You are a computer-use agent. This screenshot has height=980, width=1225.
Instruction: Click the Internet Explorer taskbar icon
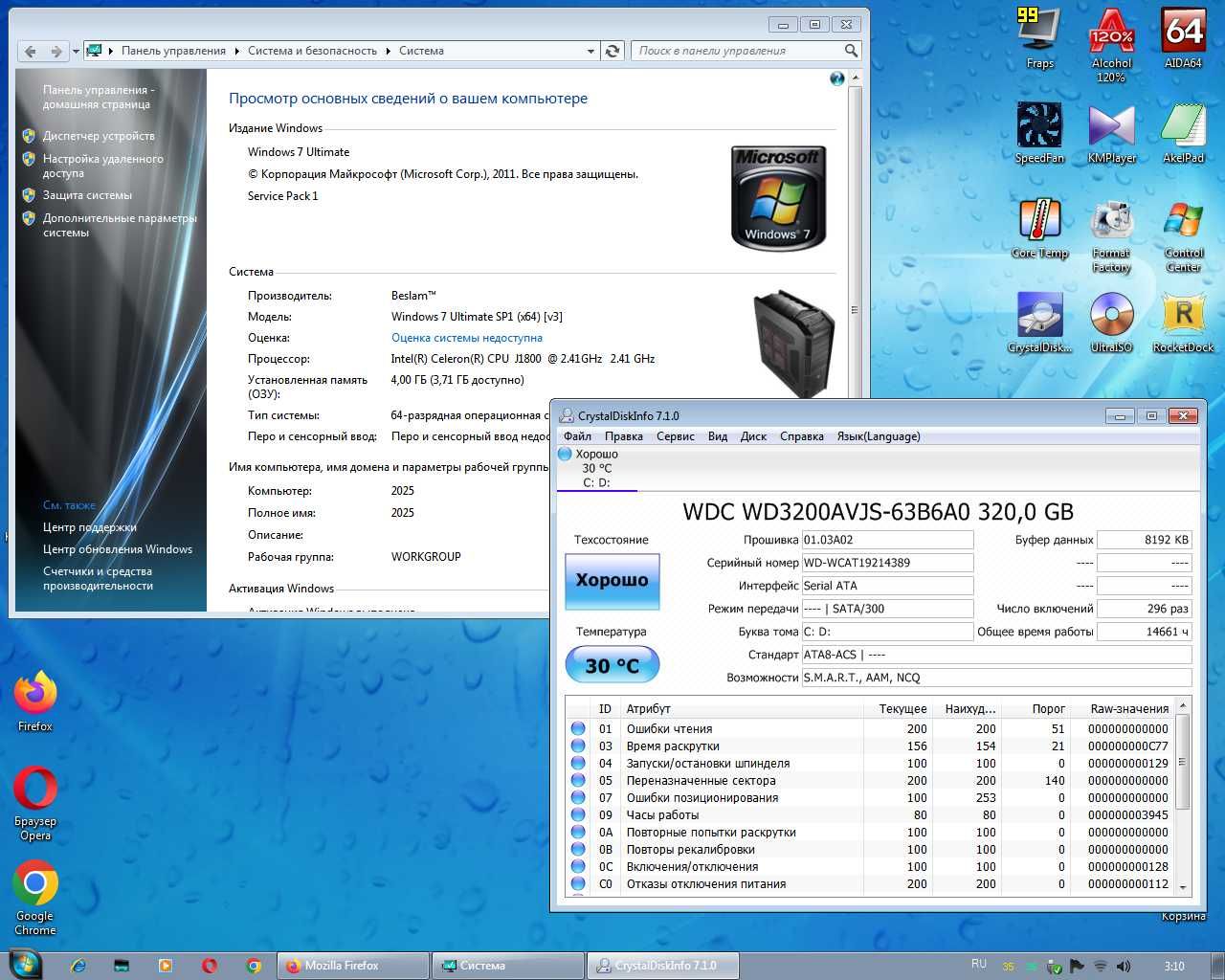click(78, 966)
